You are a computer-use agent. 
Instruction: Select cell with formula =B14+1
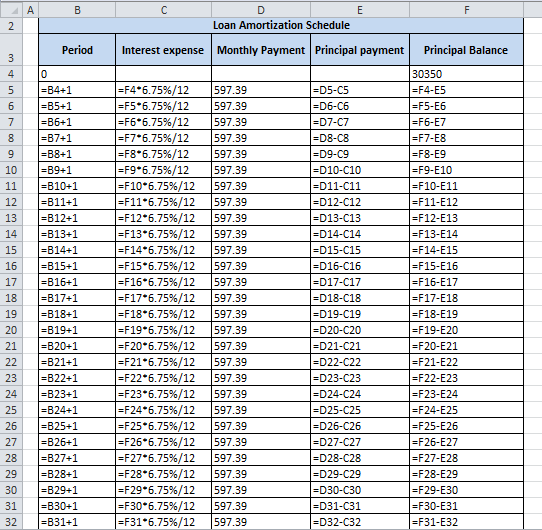(x=77, y=250)
